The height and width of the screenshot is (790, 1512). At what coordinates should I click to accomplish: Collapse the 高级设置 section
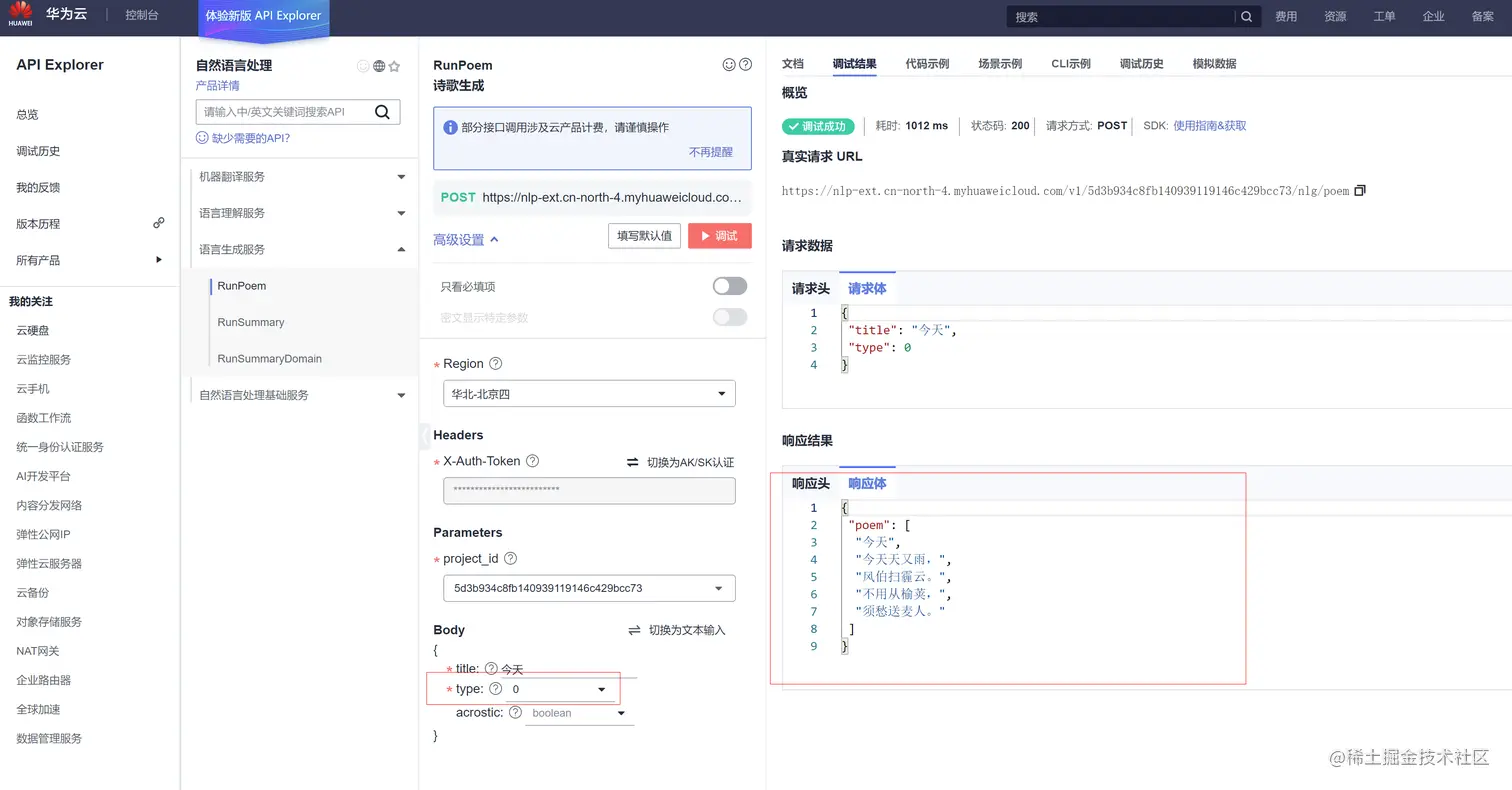466,240
